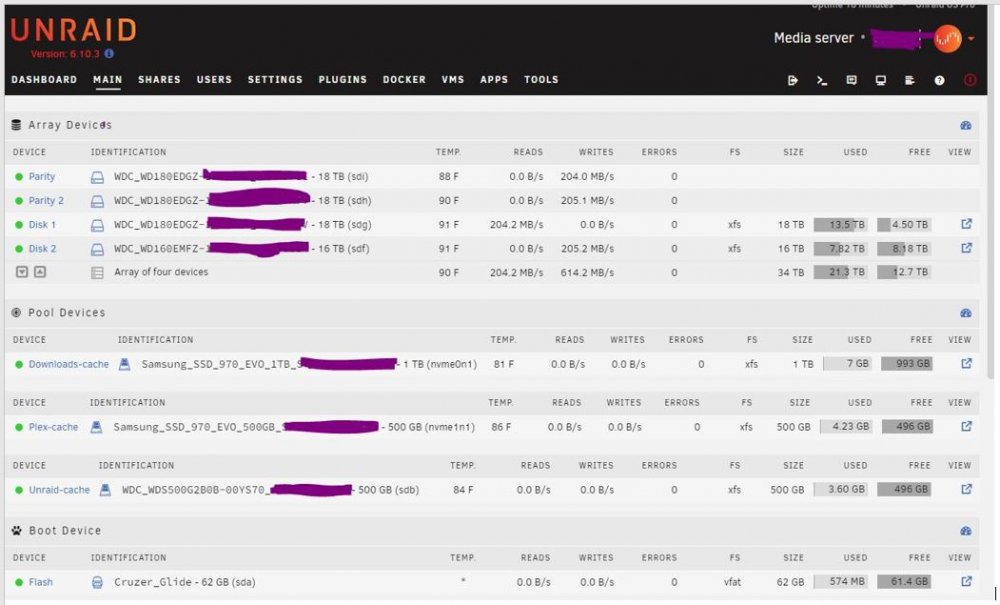Open the Downloads-cache pool link
The height and width of the screenshot is (605, 1000).
click(69, 365)
